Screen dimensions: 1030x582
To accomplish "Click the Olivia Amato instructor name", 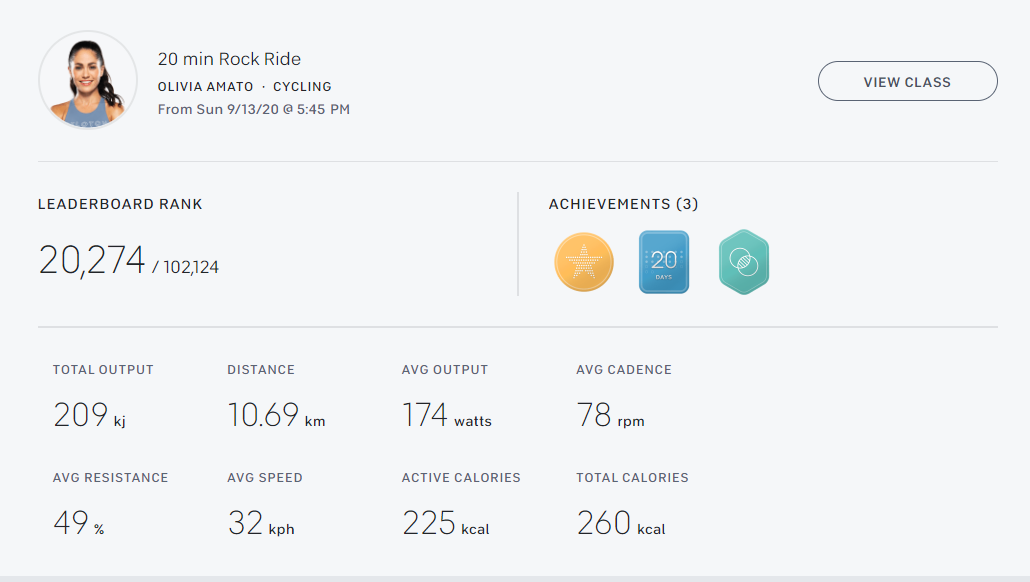I will pos(206,87).
